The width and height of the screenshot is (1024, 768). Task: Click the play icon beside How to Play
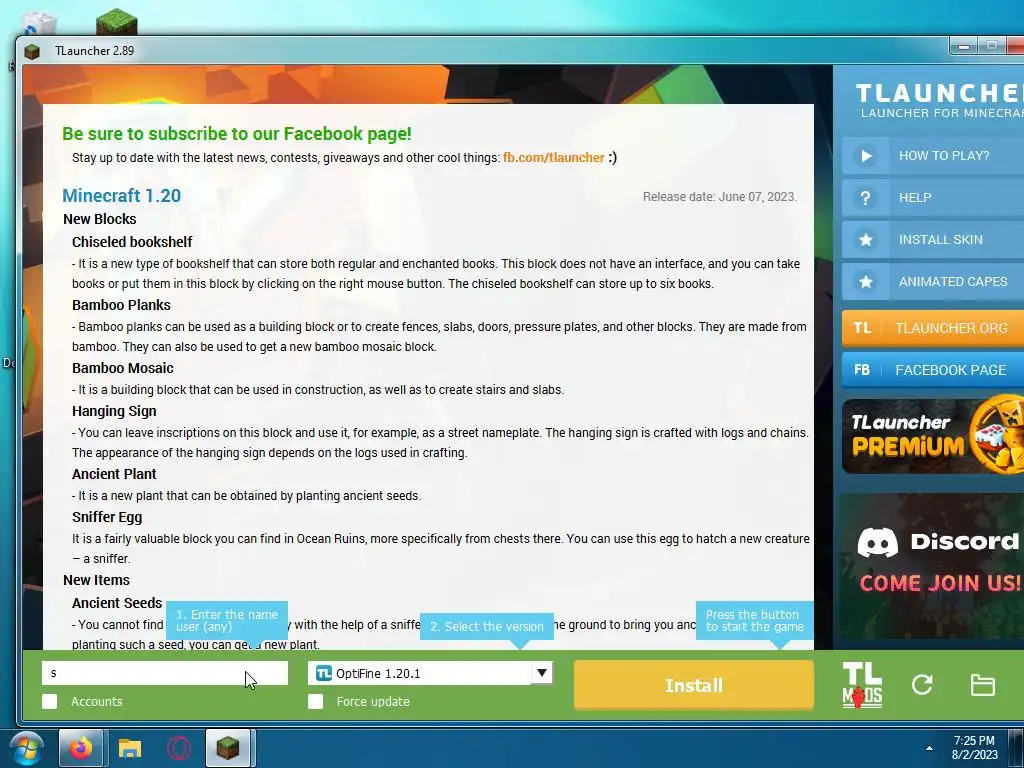point(866,156)
